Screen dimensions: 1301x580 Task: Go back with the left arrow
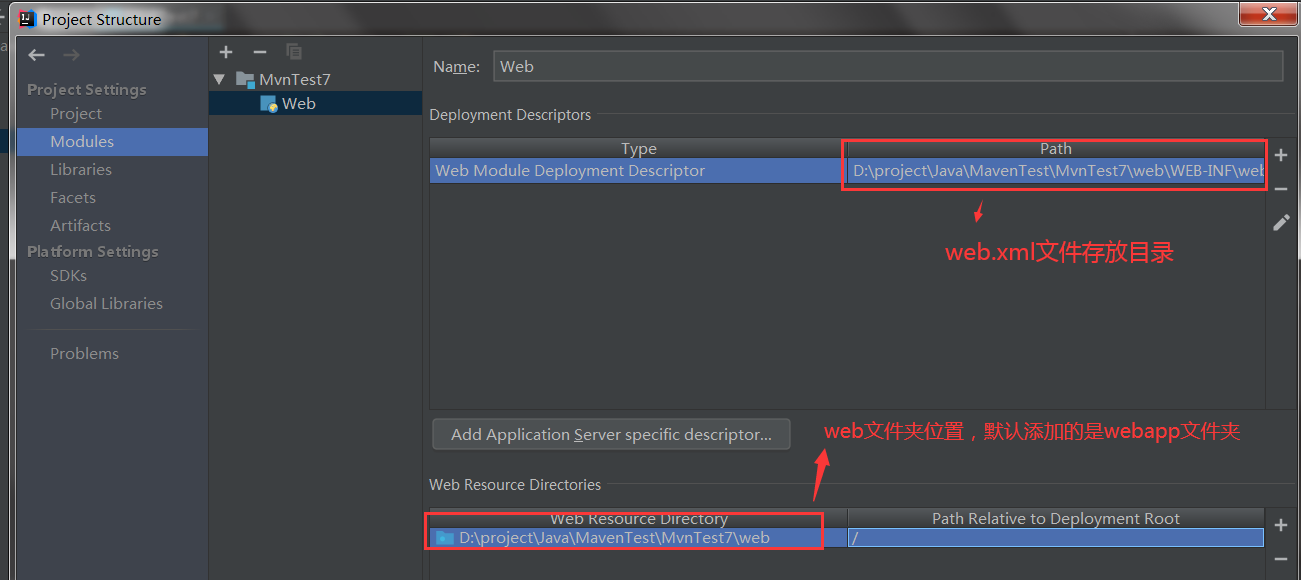coord(37,55)
